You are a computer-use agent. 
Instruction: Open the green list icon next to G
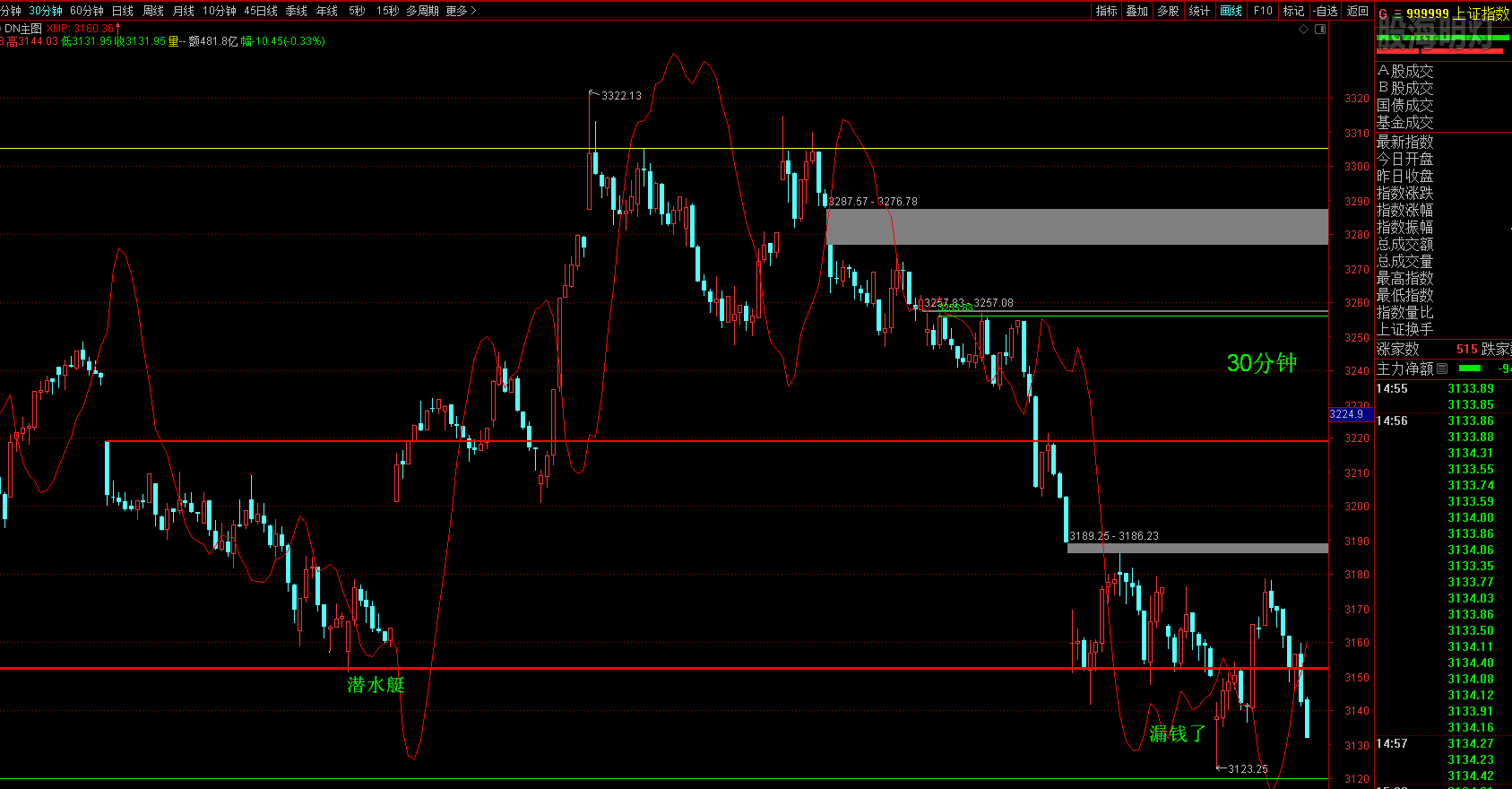[x=1396, y=13]
